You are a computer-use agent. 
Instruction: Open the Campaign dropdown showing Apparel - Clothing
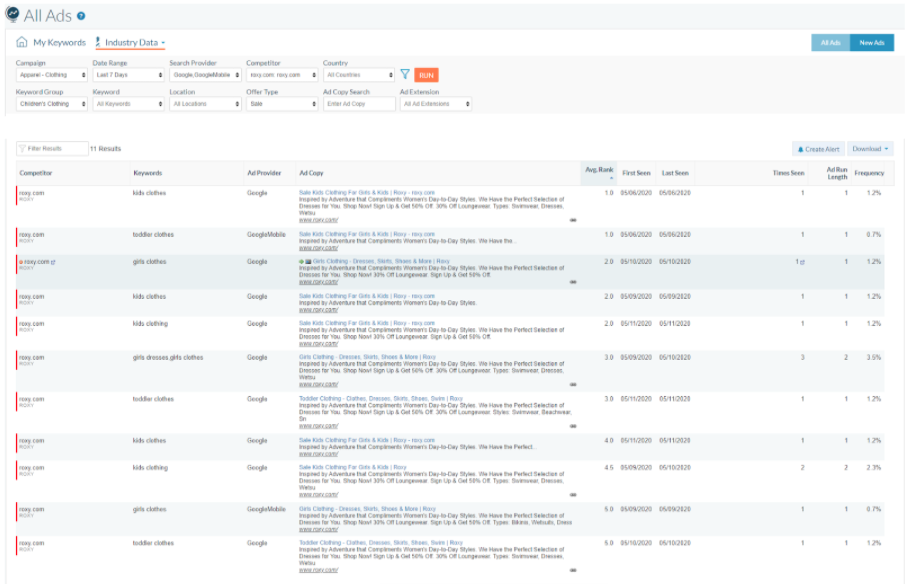52,75
